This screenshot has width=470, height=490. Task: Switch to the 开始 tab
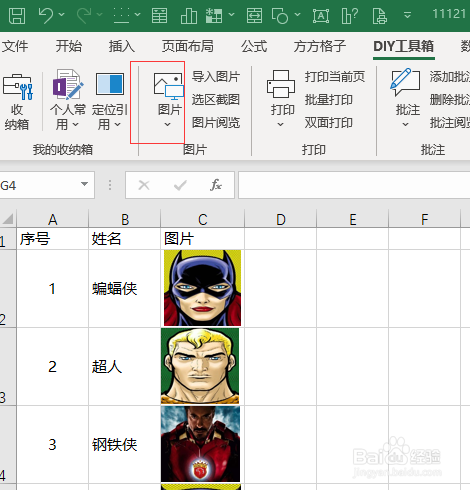(x=68, y=46)
